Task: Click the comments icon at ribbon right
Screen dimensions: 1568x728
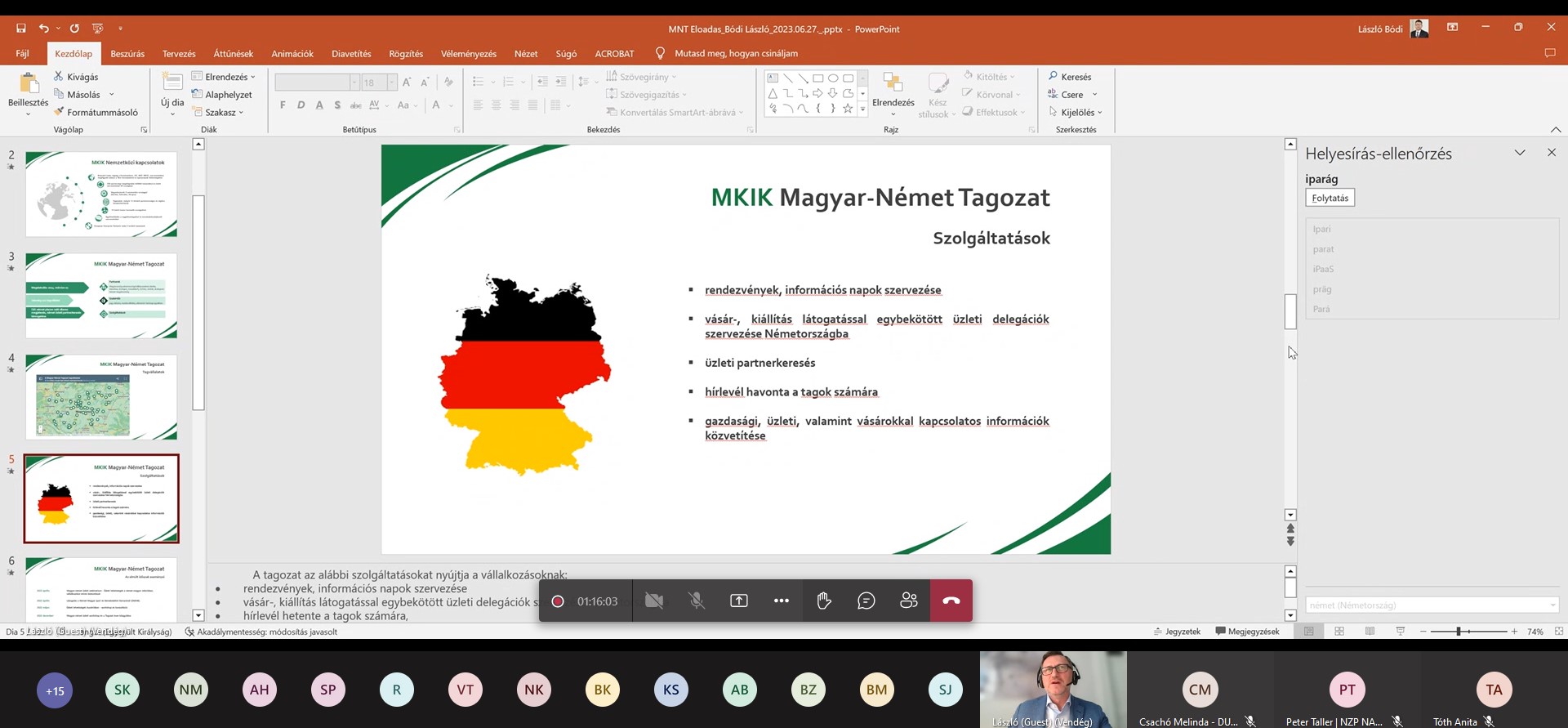Action: click(1550, 53)
